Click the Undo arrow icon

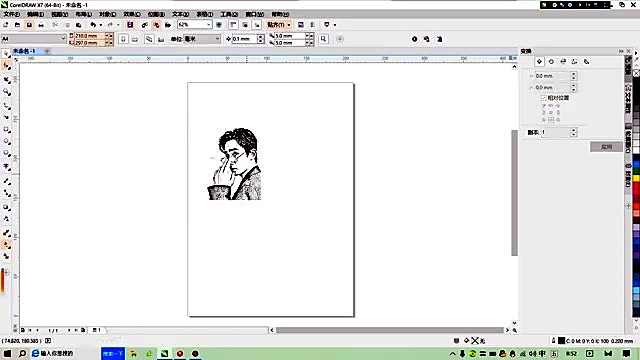coord(93,25)
